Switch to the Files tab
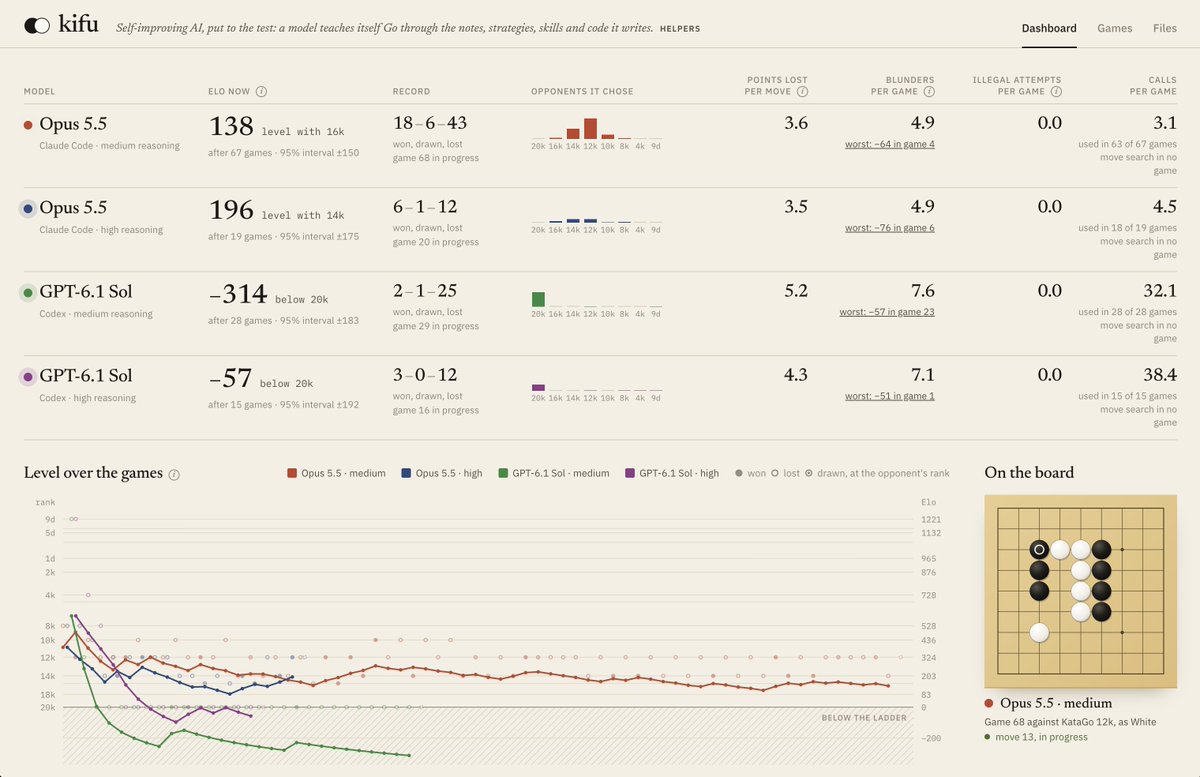 pyautogui.click(x=1164, y=28)
